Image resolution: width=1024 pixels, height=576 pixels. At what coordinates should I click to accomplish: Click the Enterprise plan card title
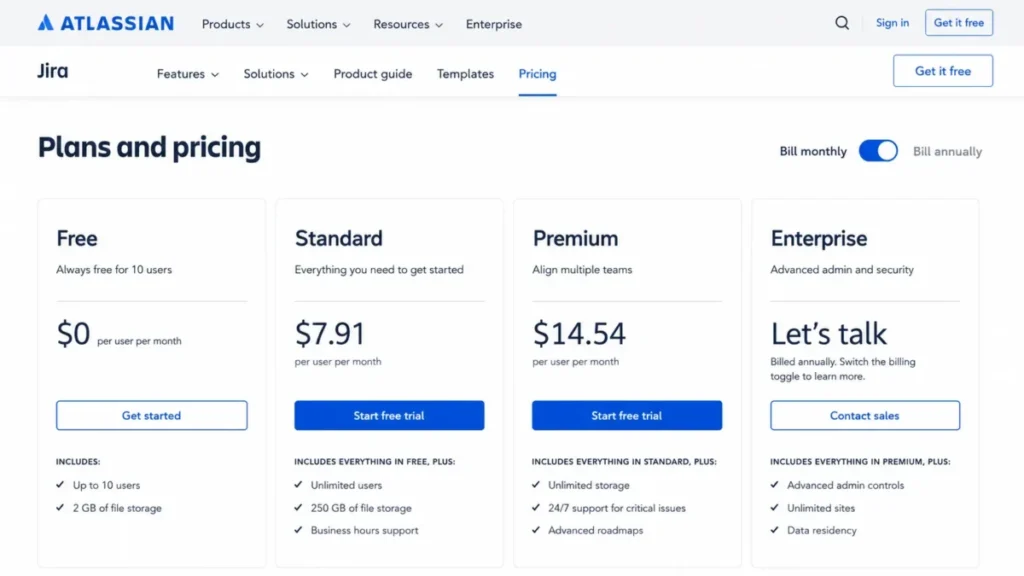pos(819,238)
